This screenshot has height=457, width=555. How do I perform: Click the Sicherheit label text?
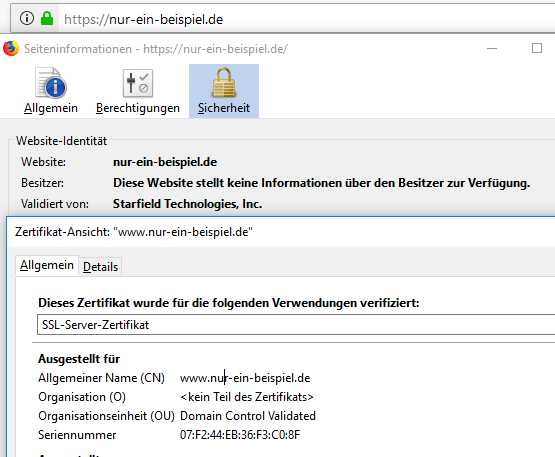click(x=224, y=108)
